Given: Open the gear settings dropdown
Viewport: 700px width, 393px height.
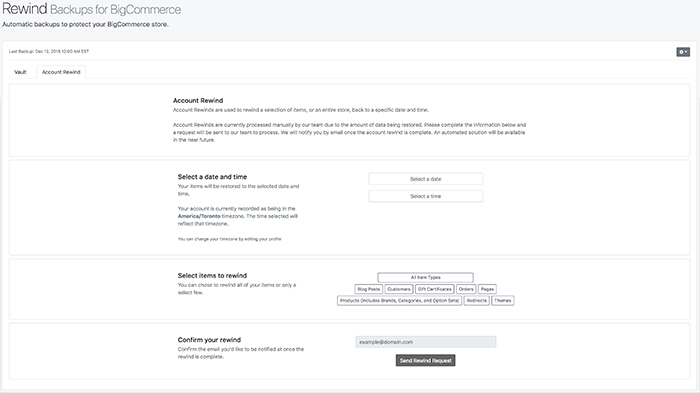Looking at the screenshot, I should tap(683, 52).
